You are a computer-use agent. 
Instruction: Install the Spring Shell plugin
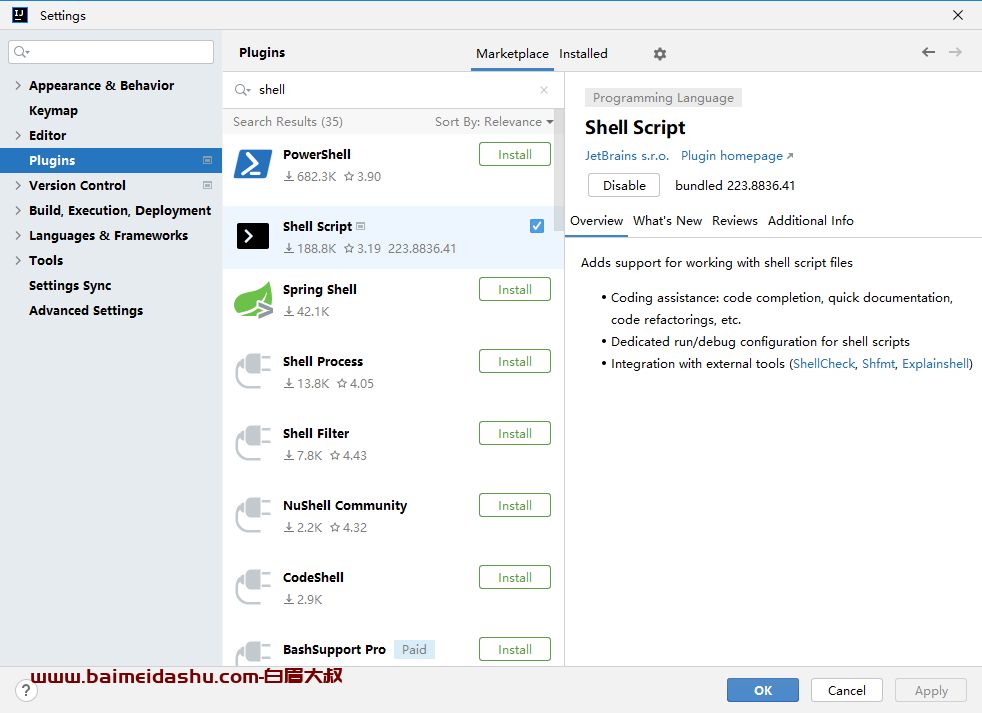pyautogui.click(x=515, y=289)
